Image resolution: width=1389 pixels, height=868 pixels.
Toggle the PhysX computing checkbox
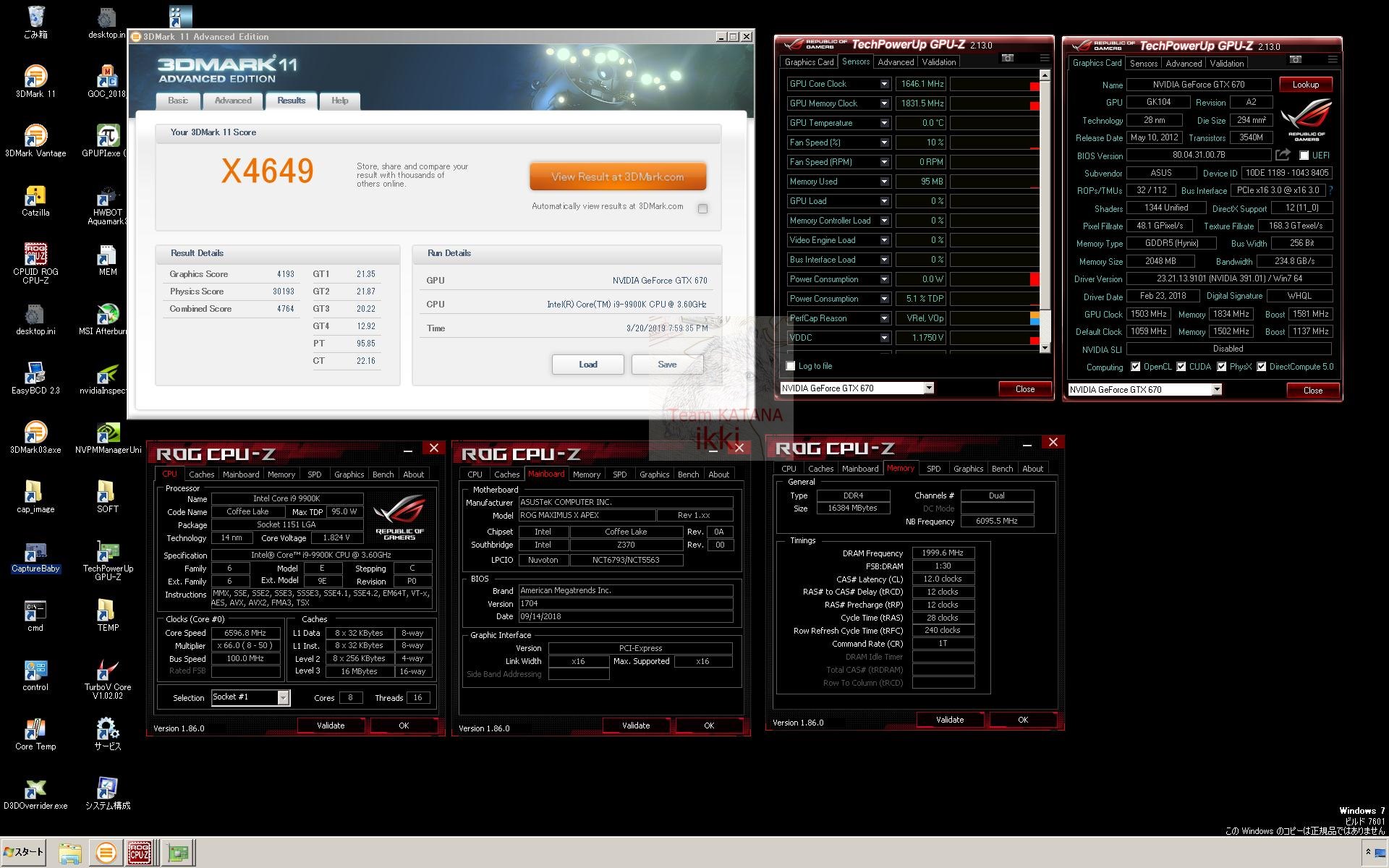tap(1222, 367)
